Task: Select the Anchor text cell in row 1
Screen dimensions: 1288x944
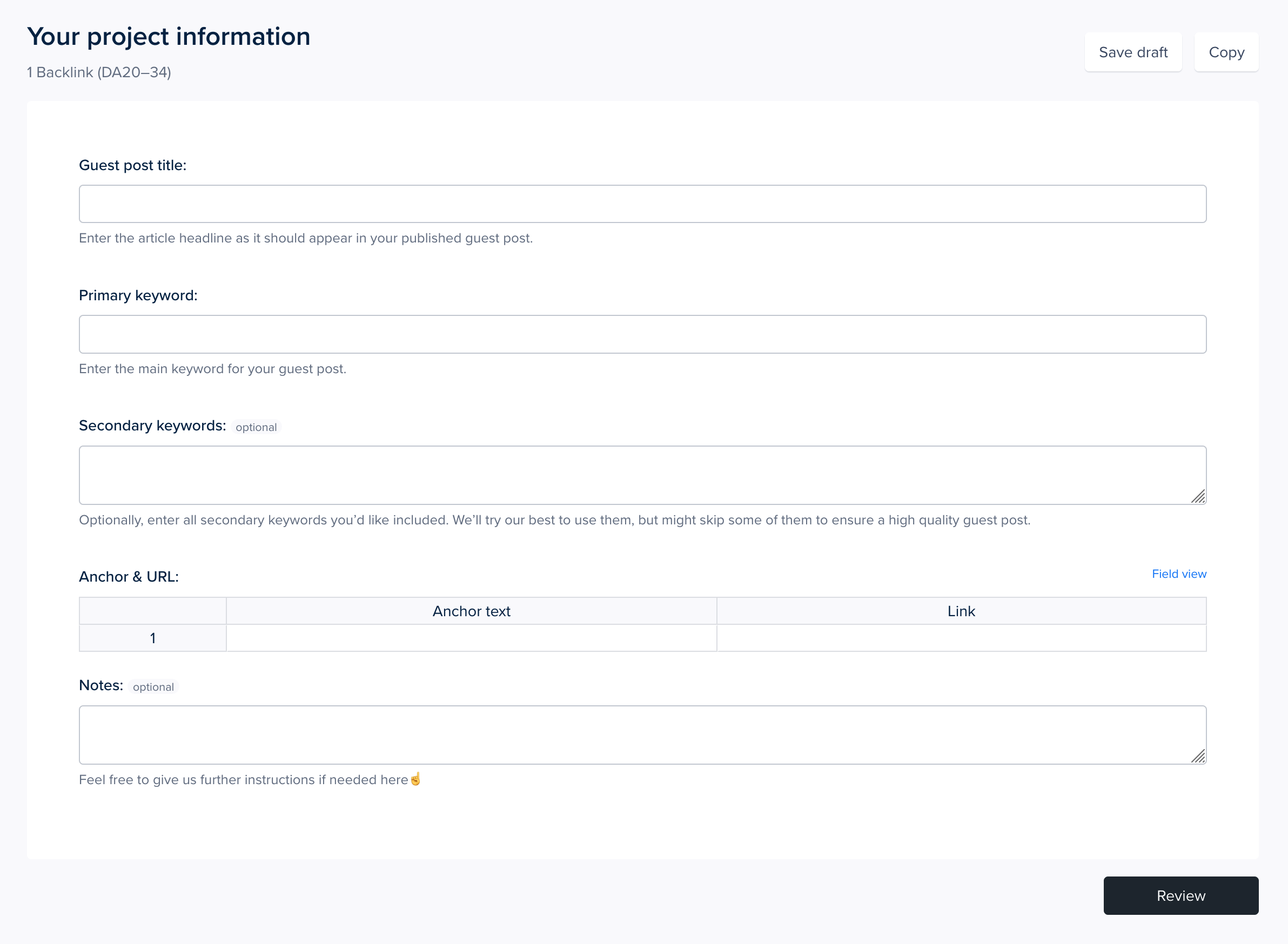Action: tap(471, 638)
